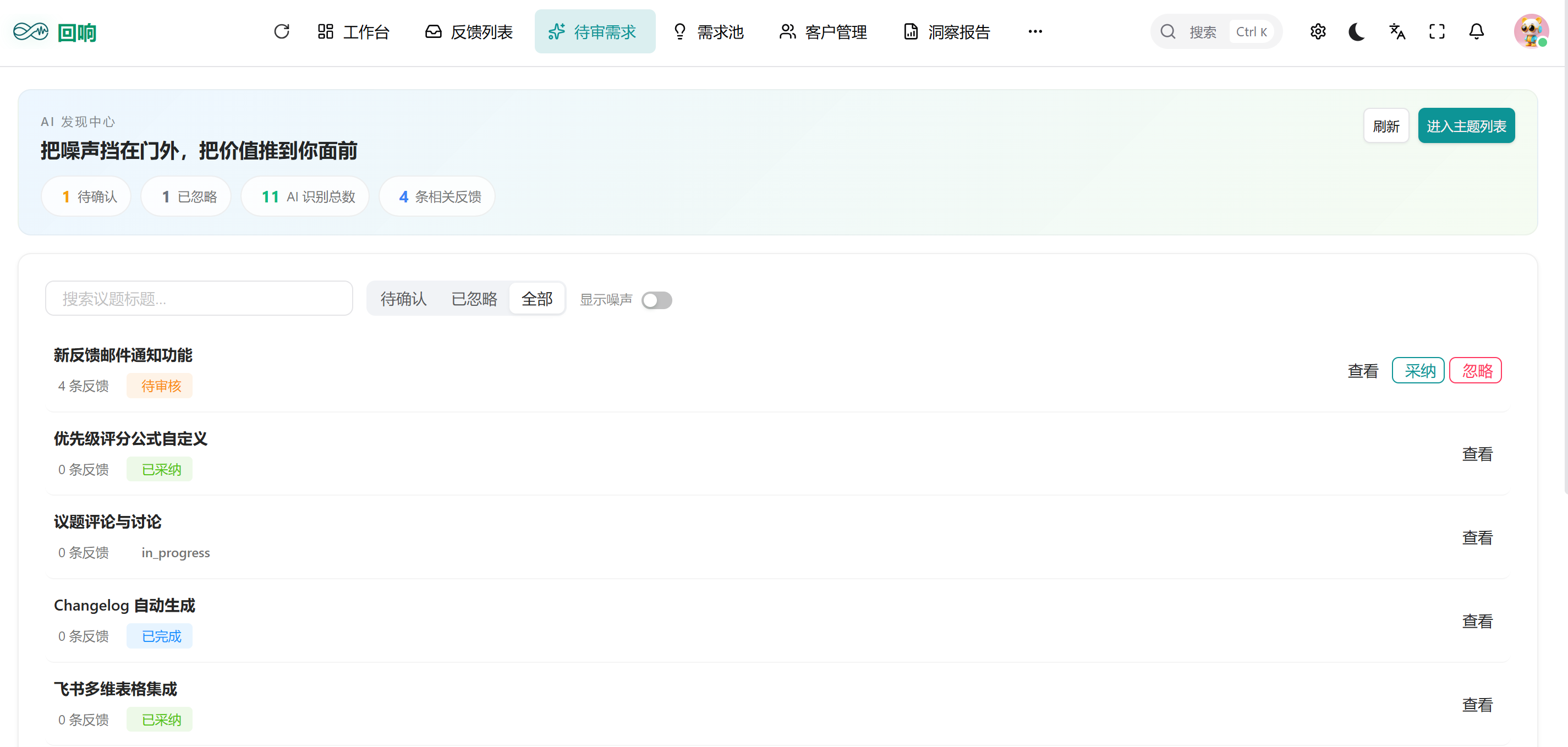1568x747 pixels.
Task: Click the 进入主题列表 button
Action: pos(1466,126)
